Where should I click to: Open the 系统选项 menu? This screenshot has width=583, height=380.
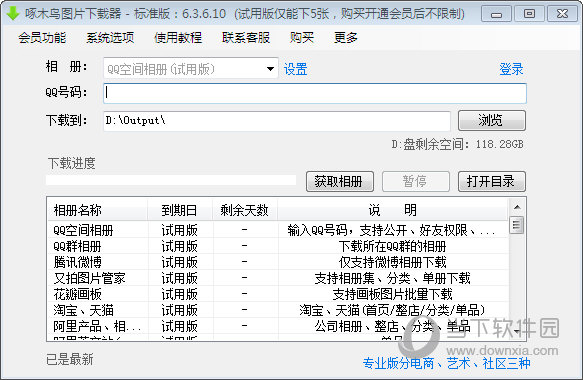[x=110, y=38]
